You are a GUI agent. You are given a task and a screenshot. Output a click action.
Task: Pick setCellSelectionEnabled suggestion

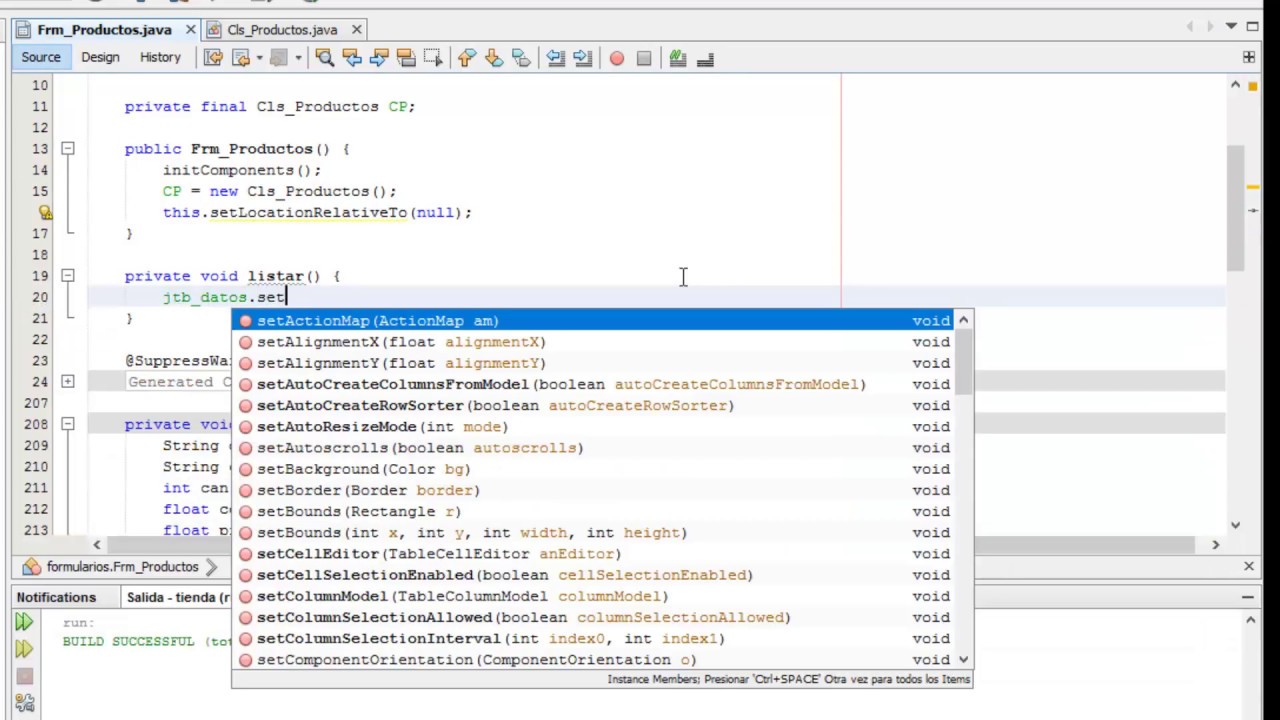[x=592, y=575]
